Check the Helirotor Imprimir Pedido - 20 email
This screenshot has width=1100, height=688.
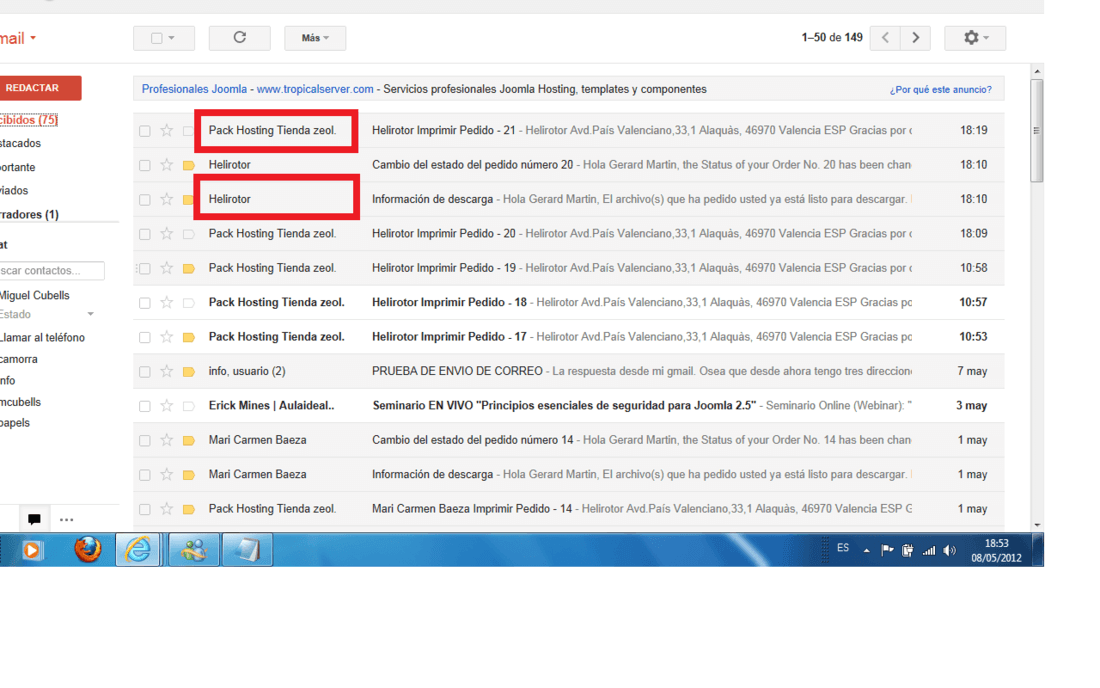(x=145, y=234)
